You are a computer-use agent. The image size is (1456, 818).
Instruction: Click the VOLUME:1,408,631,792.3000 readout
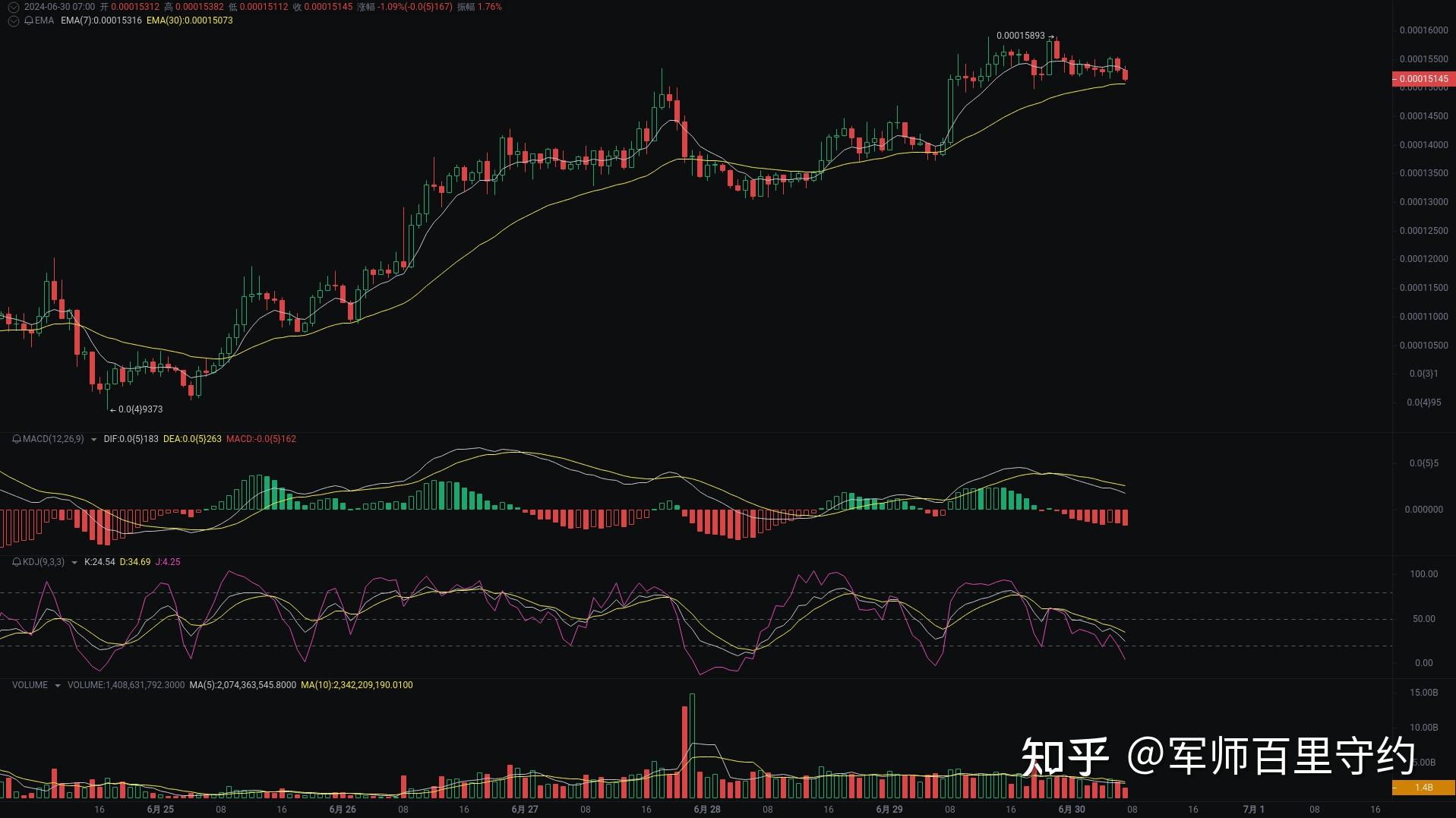coord(126,685)
